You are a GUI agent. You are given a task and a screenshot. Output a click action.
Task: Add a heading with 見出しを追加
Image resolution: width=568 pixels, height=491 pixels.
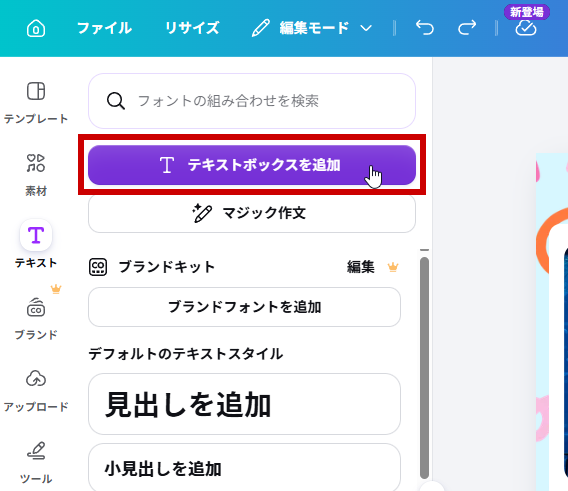[245, 404]
